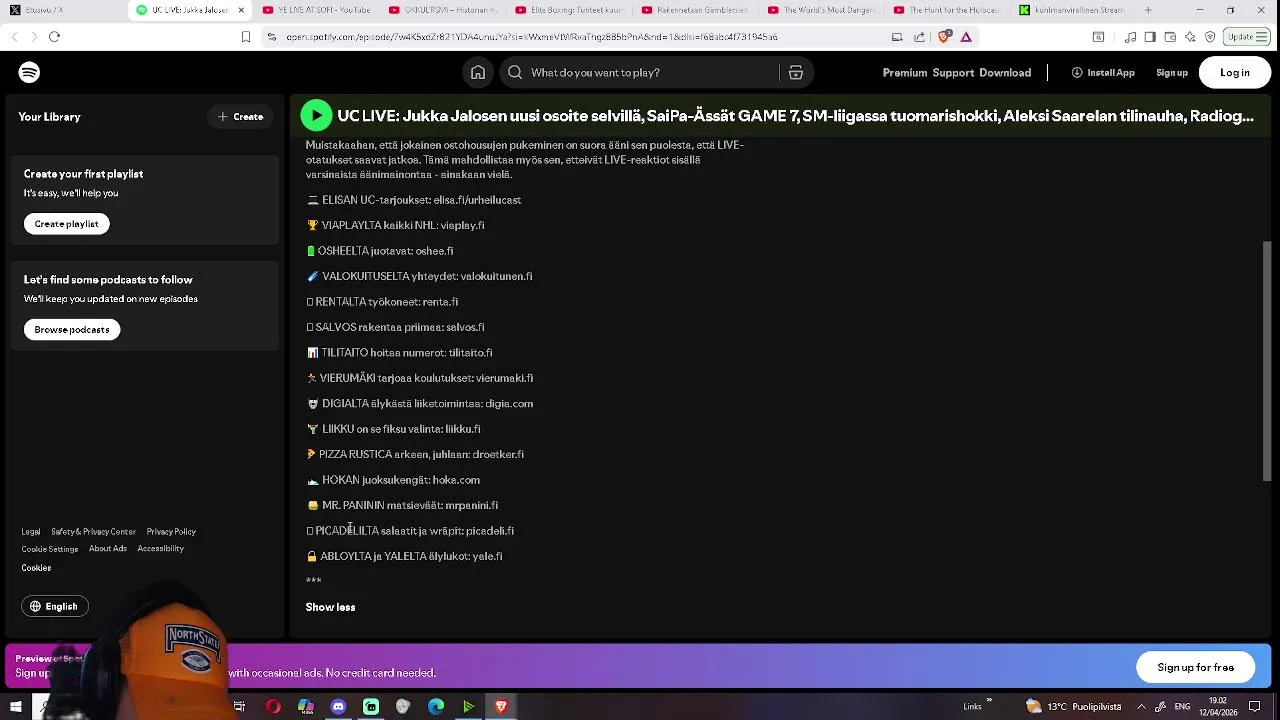Image resolution: width=1280 pixels, height=720 pixels.
Task: Open the notification center icon
Action: click(x=1255, y=707)
